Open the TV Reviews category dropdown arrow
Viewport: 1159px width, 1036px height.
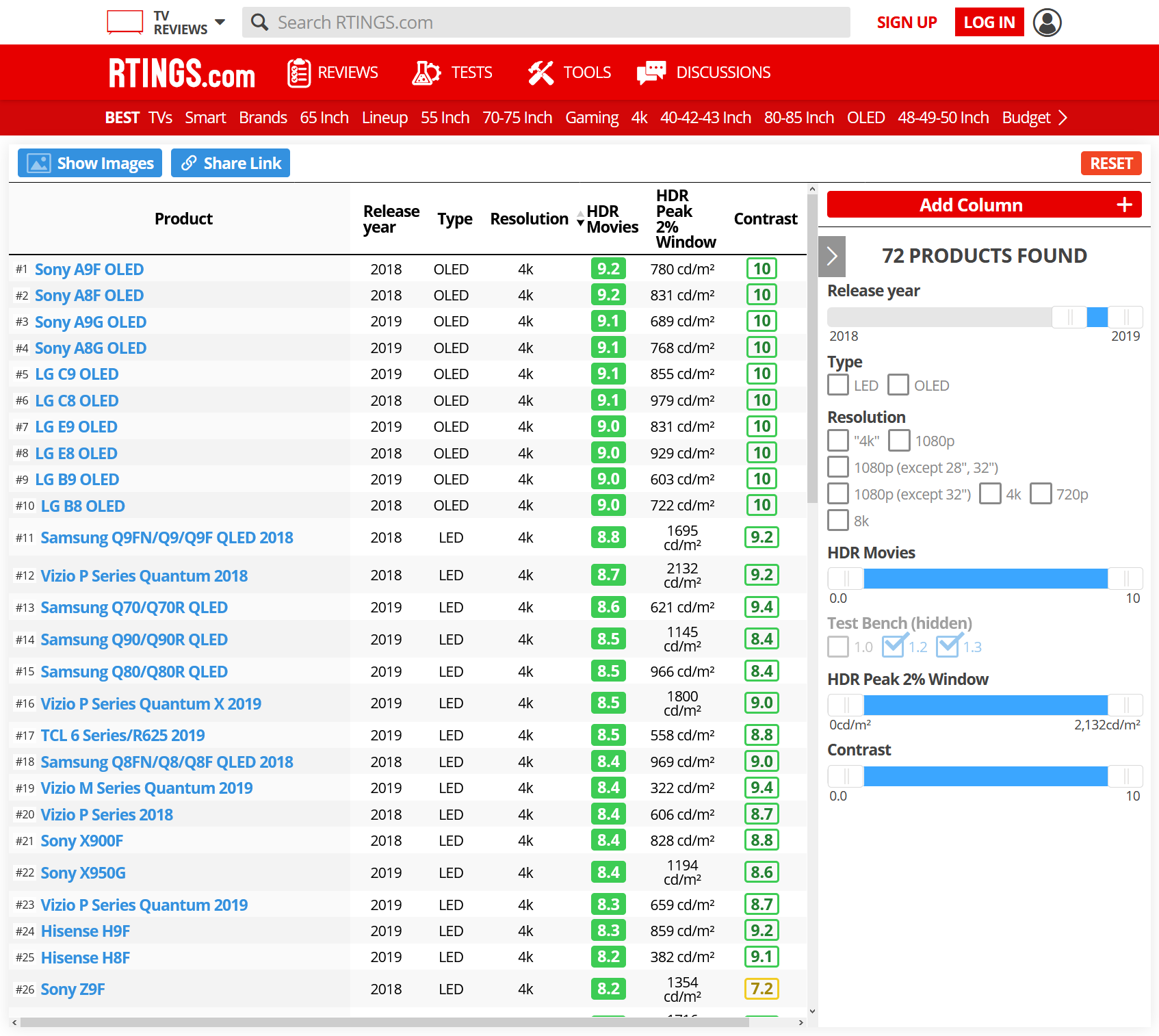pyautogui.click(x=220, y=22)
